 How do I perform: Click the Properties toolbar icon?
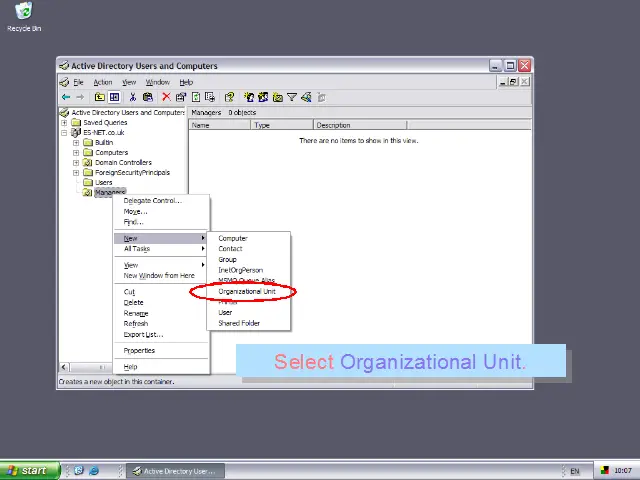(x=181, y=97)
